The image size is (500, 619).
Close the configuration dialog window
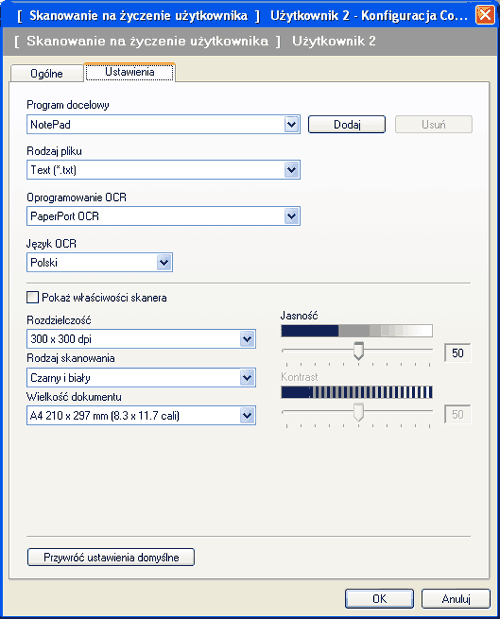pyautogui.click(x=485, y=15)
